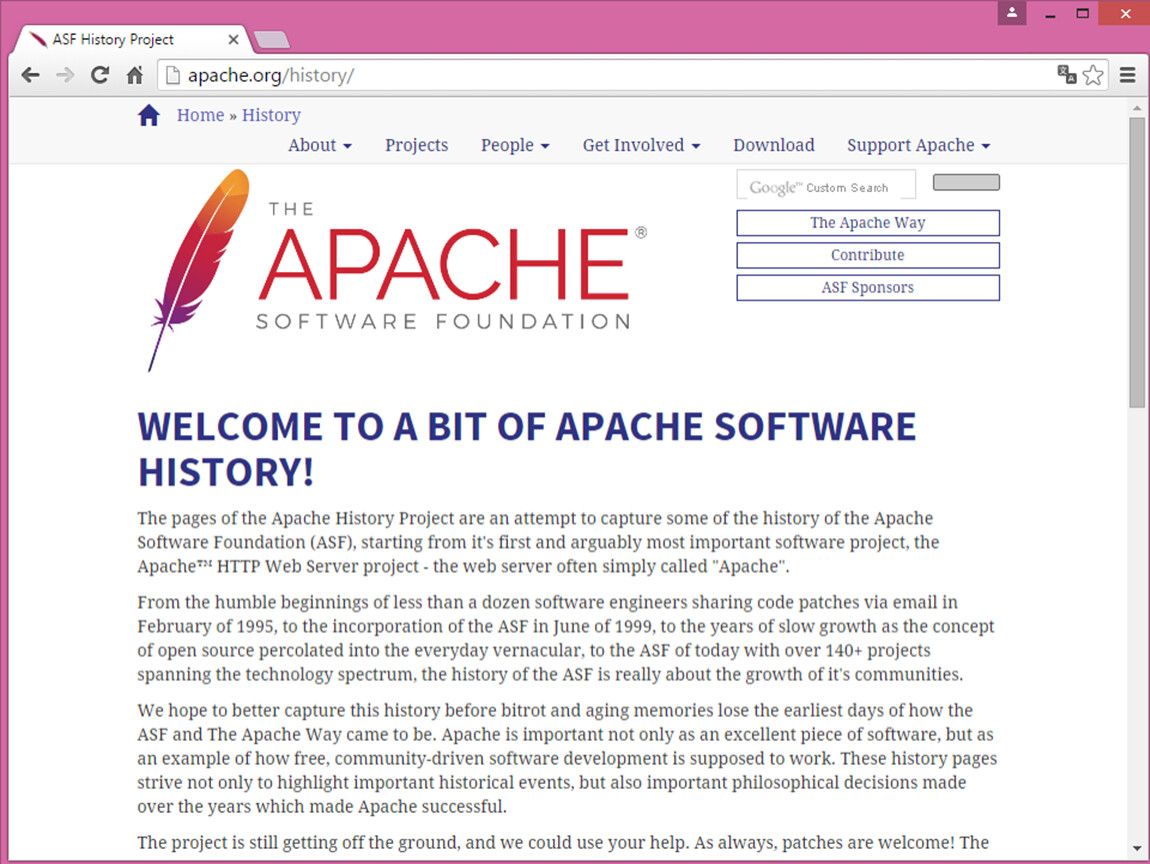Reload the current page
The width and height of the screenshot is (1150, 864).
[100, 75]
